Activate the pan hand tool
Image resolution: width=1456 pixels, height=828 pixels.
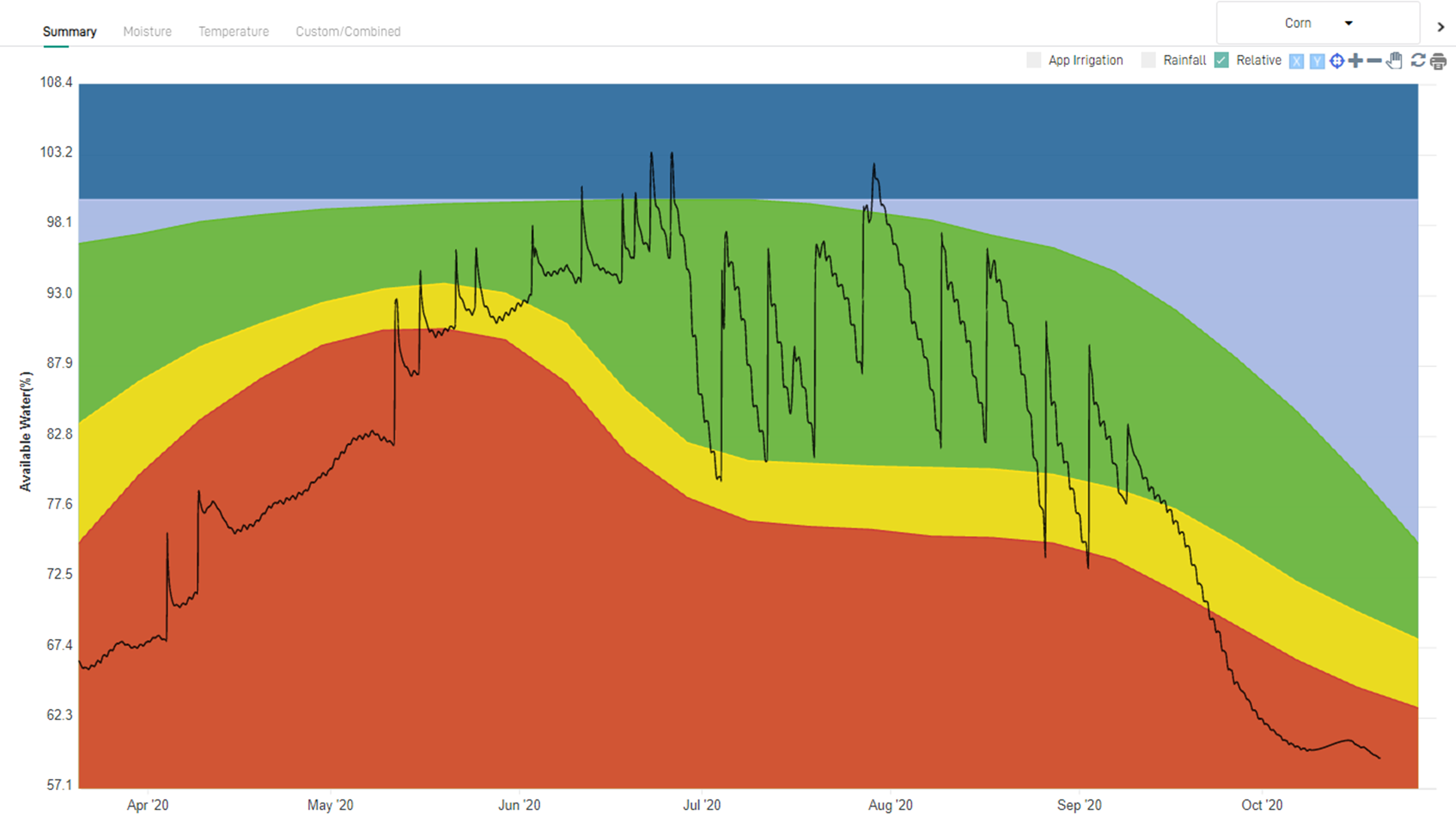click(1394, 61)
